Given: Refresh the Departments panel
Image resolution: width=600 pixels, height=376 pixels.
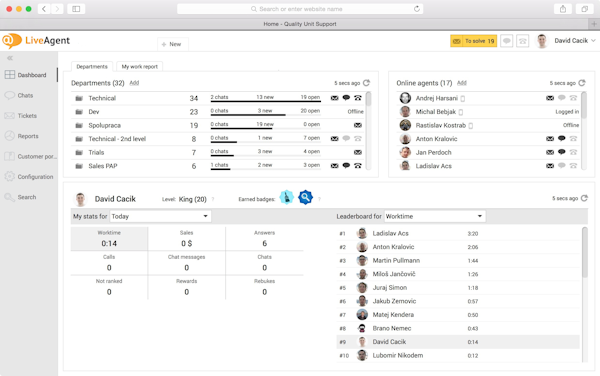Looking at the screenshot, I should point(366,83).
